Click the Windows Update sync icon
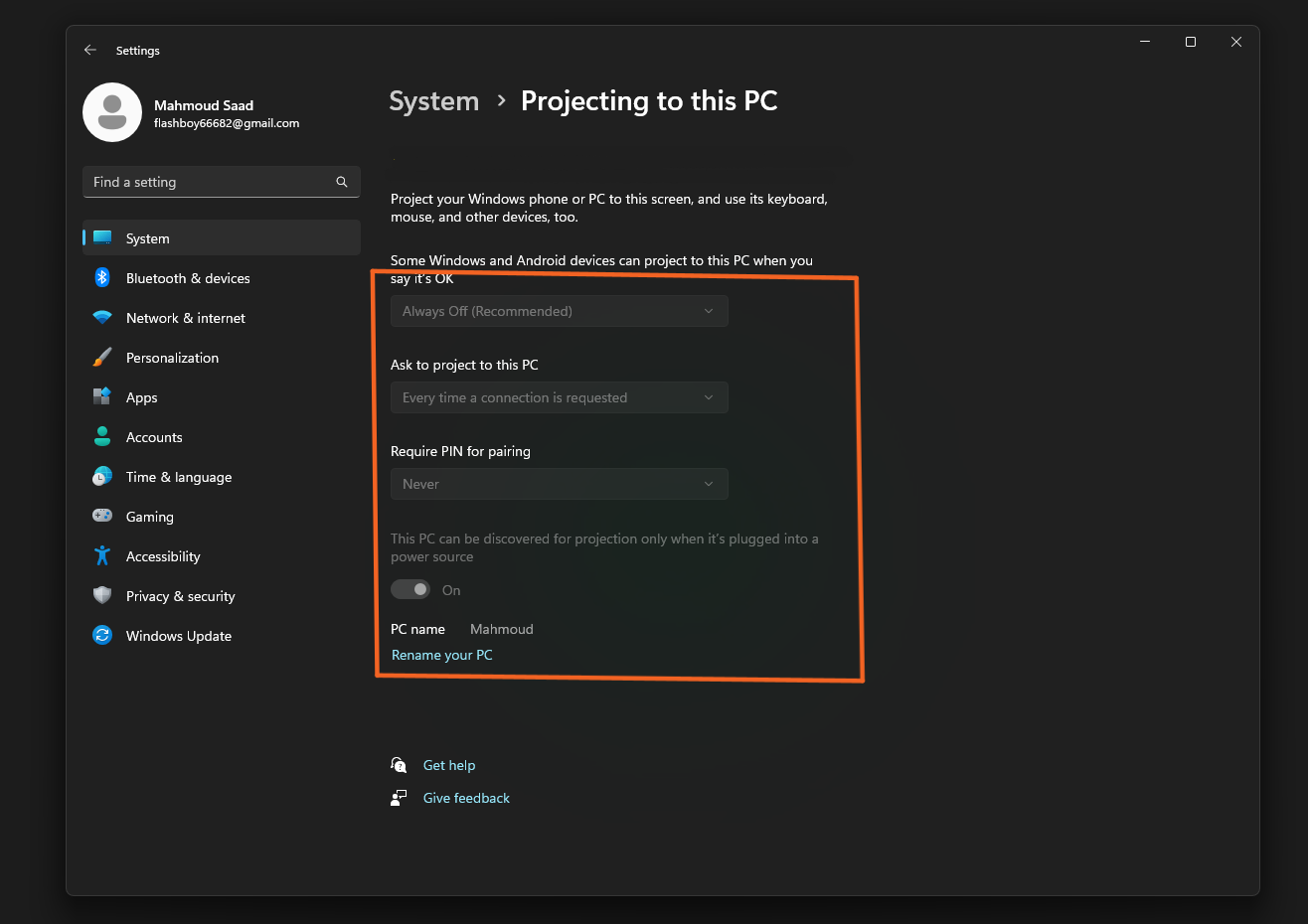The width and height of the screenshot is (1308, 924). point(102,635)
